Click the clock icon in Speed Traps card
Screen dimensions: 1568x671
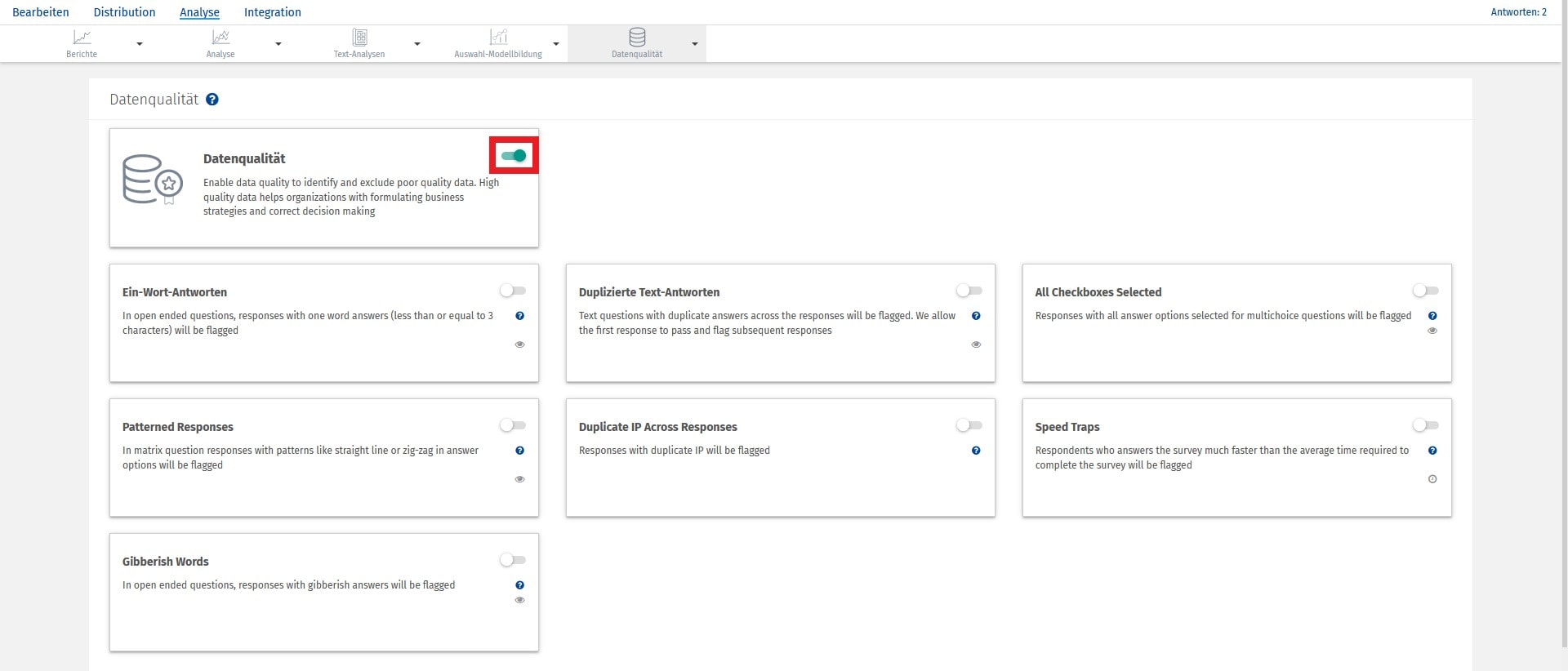coord(1432,479)
